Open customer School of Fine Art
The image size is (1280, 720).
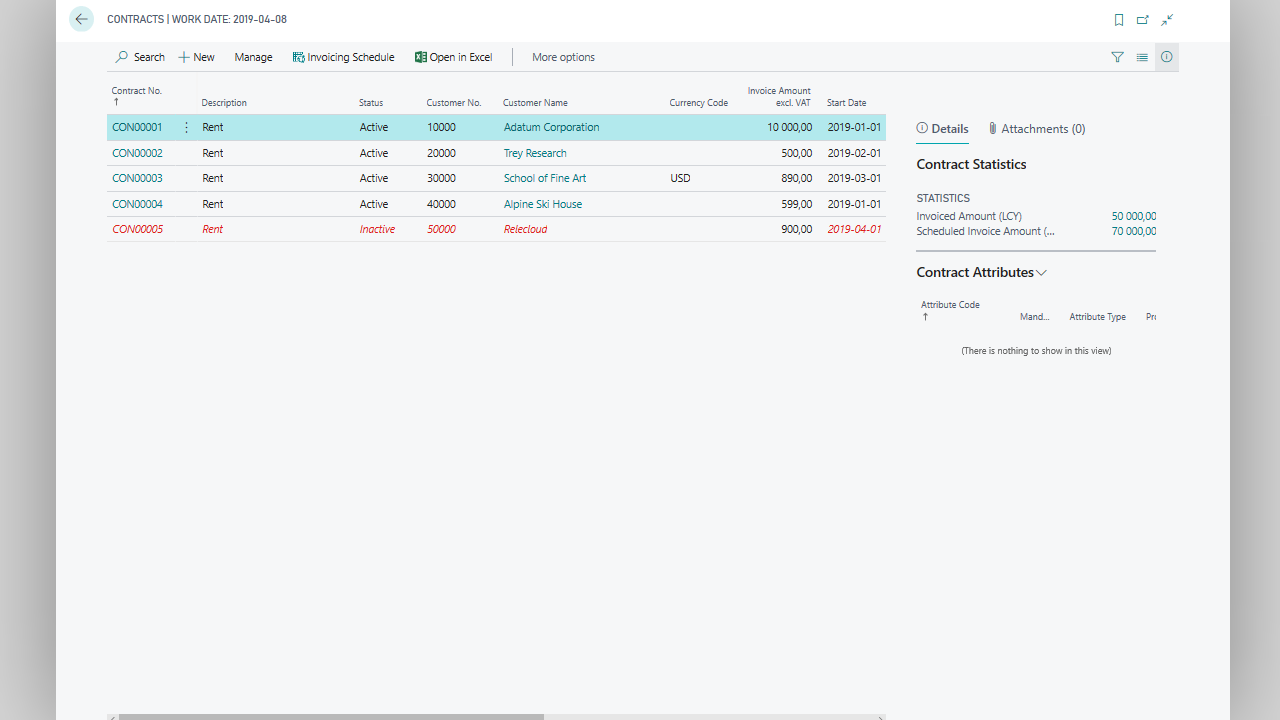click(545, 178)
